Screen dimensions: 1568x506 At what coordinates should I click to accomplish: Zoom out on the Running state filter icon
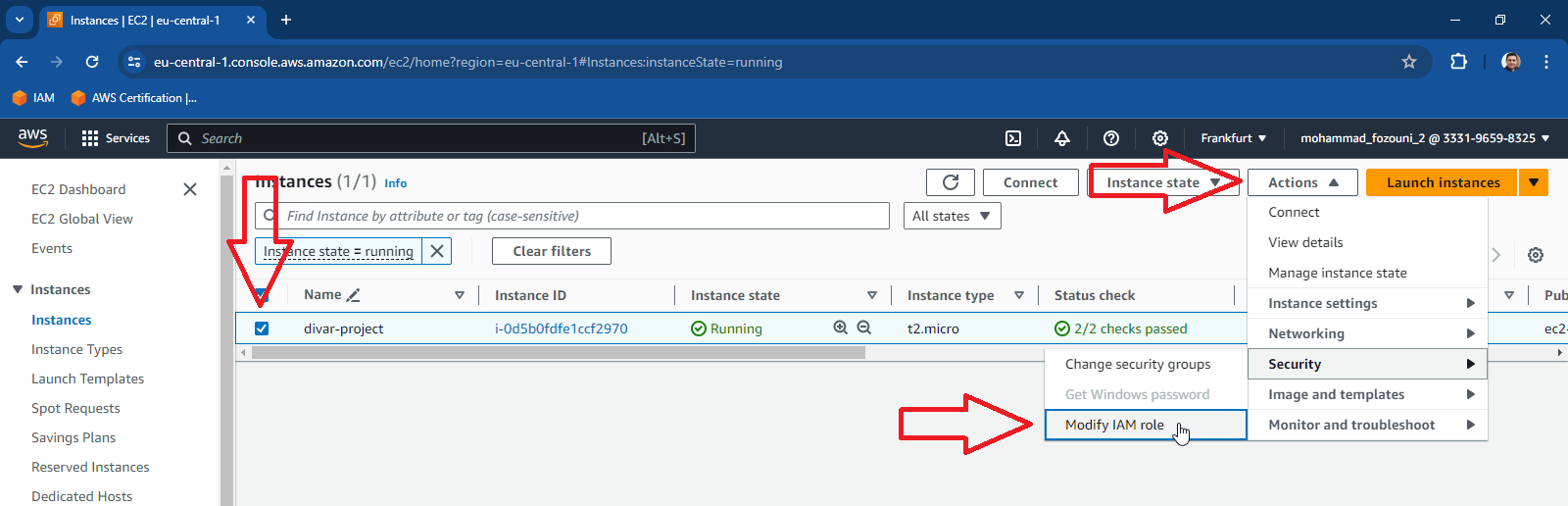coord(863,328)
